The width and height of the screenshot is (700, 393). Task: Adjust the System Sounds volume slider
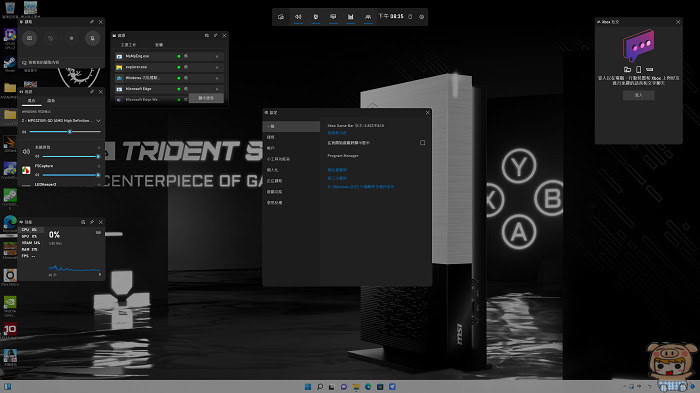coord(71,156)
